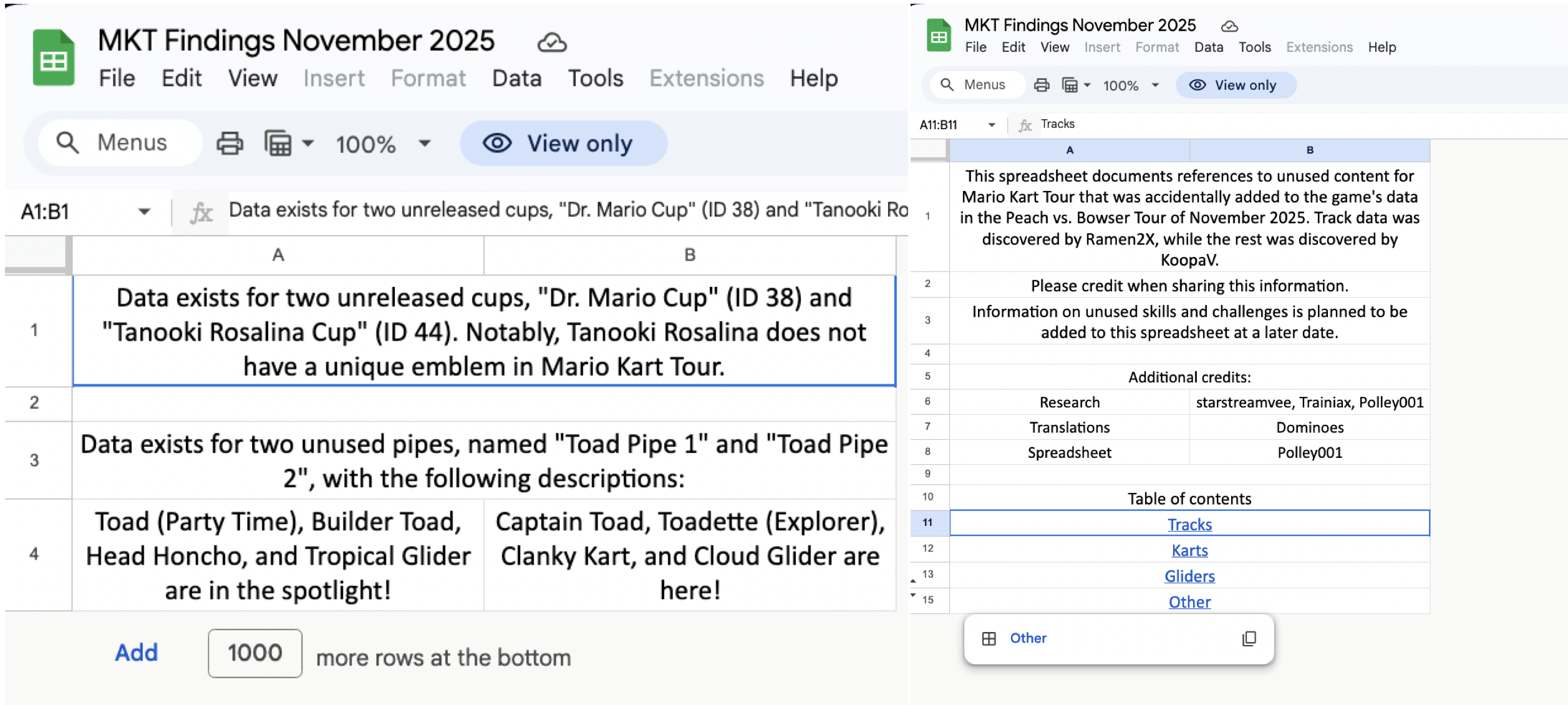The width and height of the screenshot is (1568, 705).
Task: Click the print icon in right window toolbar
Action: (x=1041, y=85)
